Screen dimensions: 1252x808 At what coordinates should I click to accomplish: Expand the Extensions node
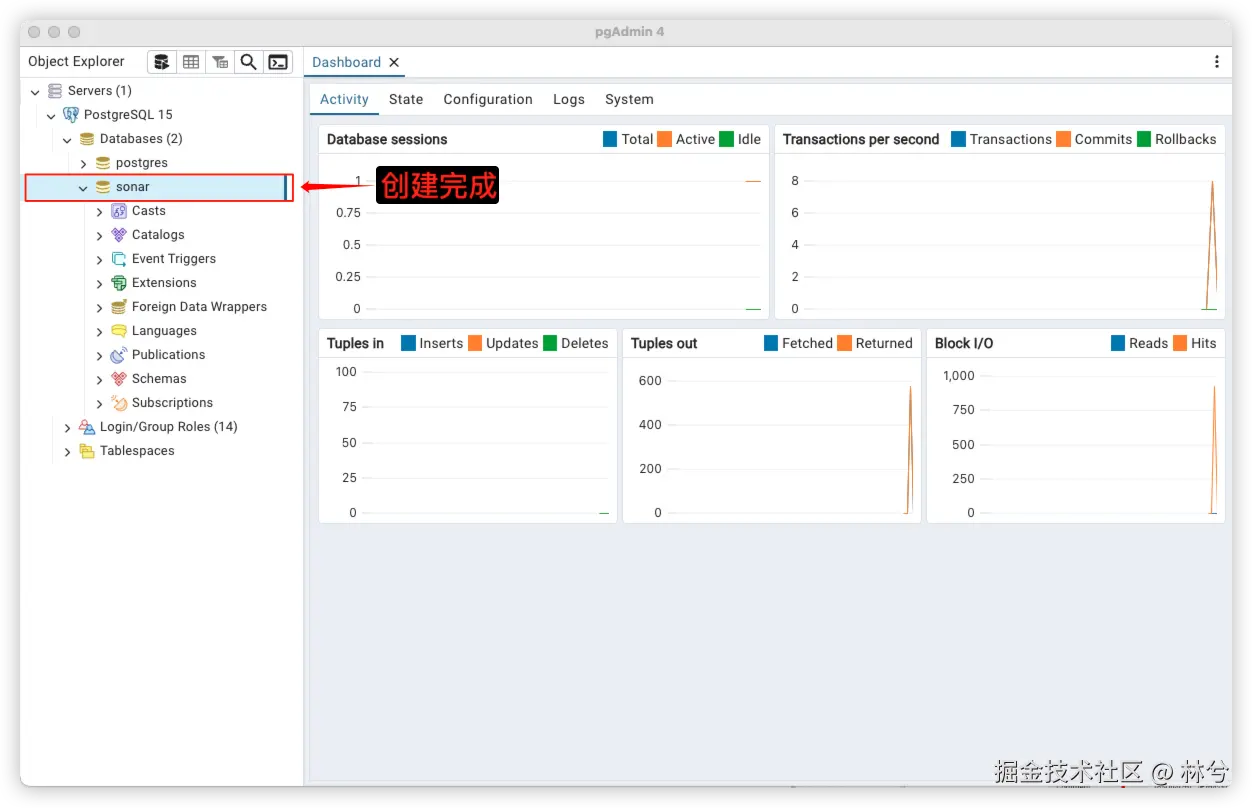pos(100,283)
